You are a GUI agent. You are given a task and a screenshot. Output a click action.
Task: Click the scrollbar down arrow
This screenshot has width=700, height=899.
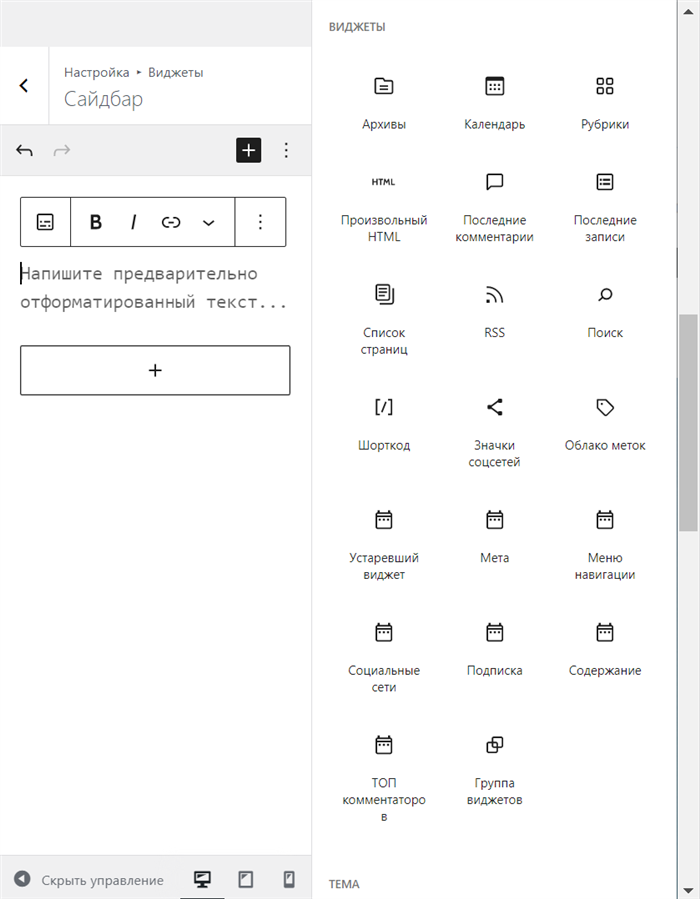point(688,890)
